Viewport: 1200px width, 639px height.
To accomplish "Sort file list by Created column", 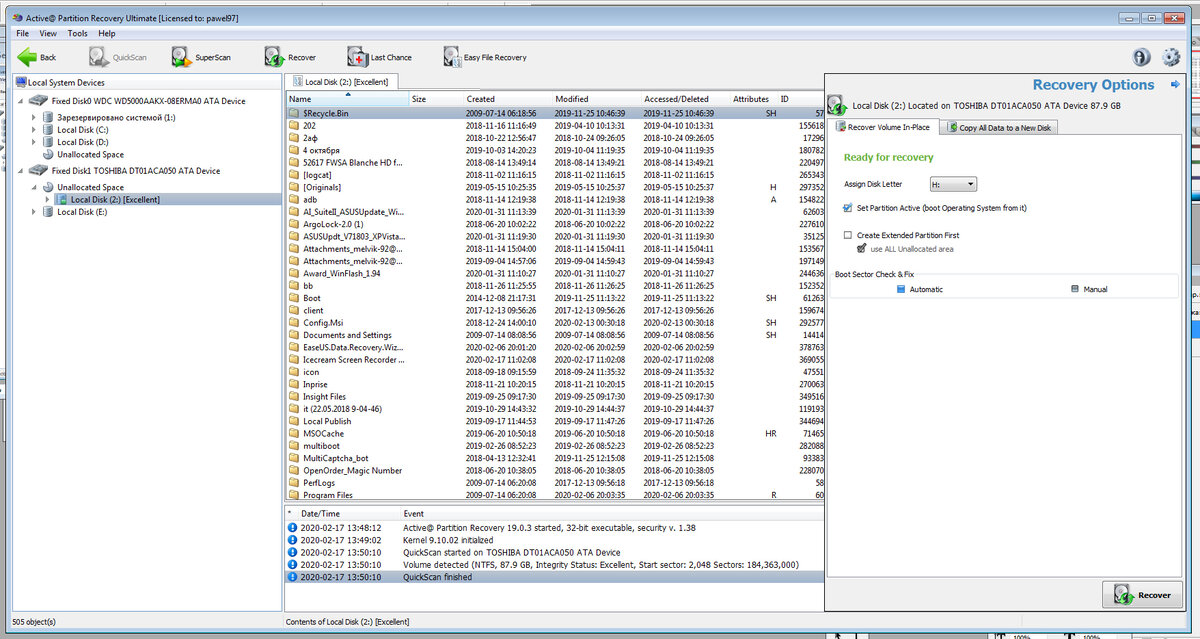I will pos(507,99).
